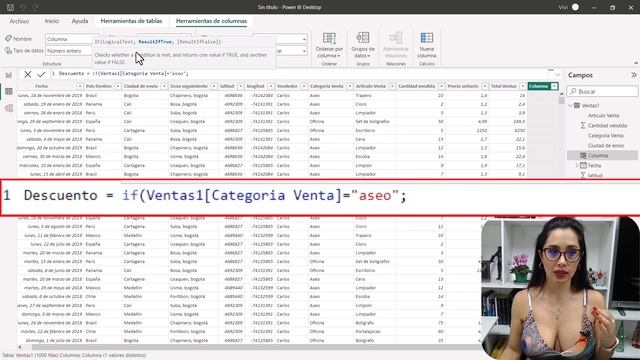This screenshot has width=640, height=360.
Task: Switch to Report view icon
Action: click(9, 75)
